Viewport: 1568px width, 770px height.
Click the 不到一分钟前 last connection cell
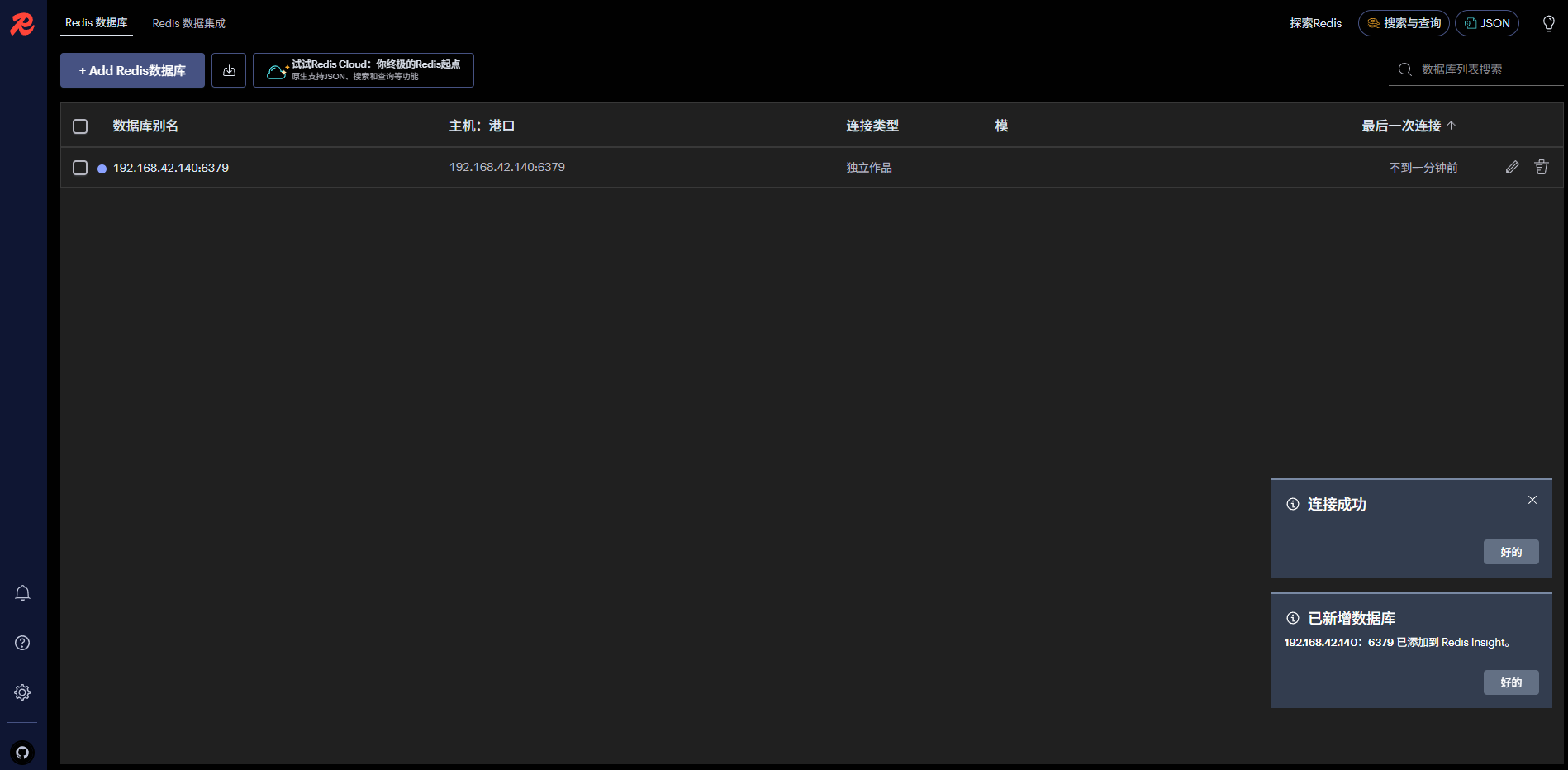click(1423, 168)
